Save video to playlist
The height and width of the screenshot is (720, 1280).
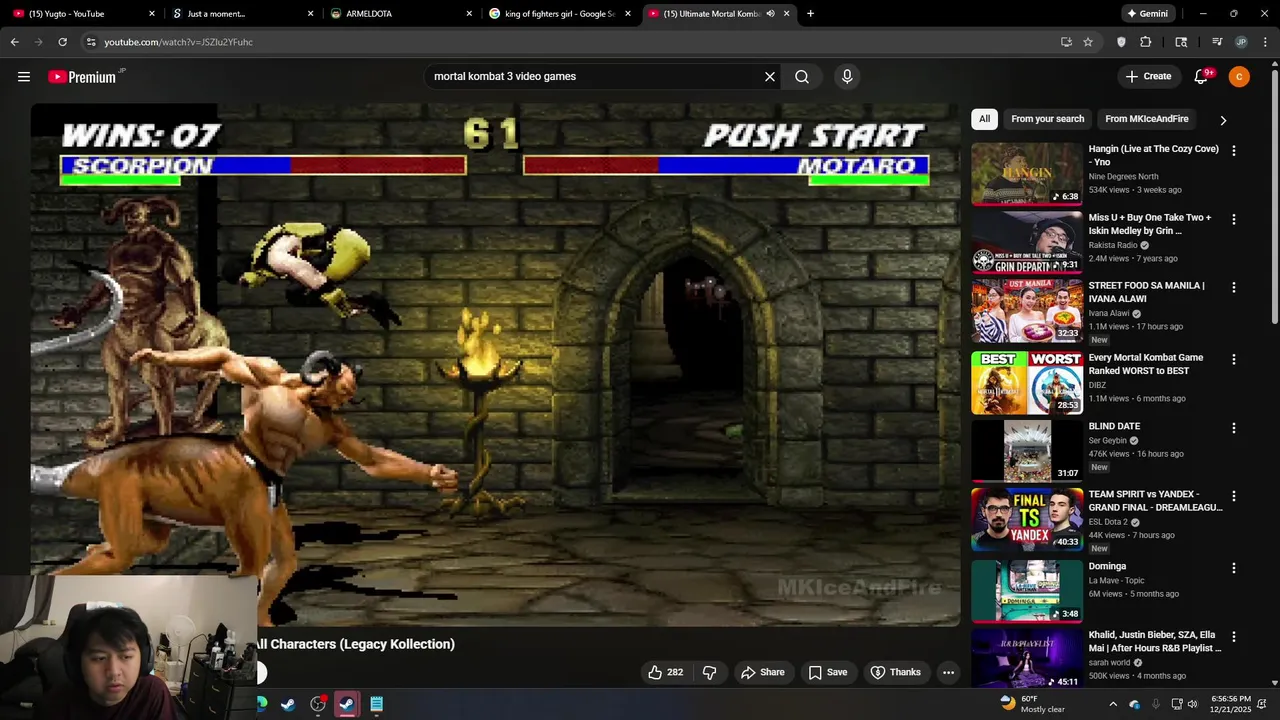pyautogui.click(x=827, y=672)
